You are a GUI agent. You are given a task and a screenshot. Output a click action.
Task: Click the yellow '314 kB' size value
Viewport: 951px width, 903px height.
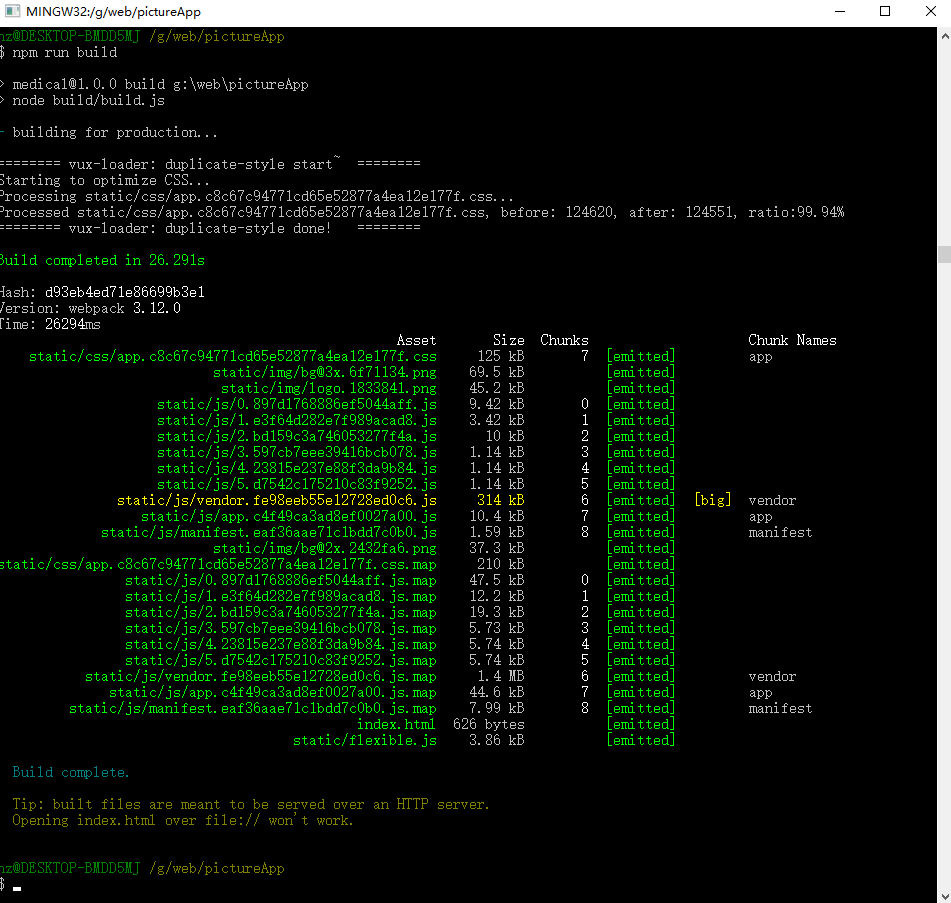(500, 500)
